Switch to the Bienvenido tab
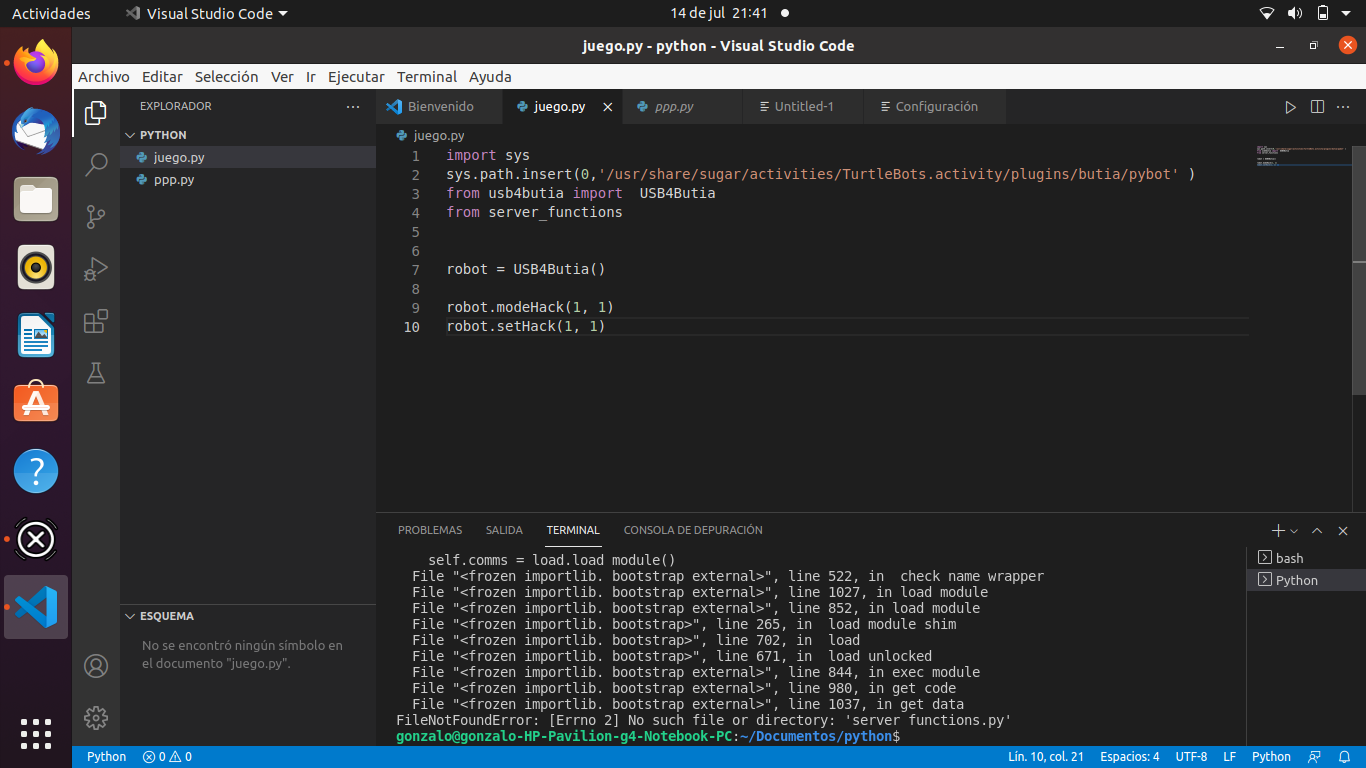Image resolution: width=1366 pixels, height=768 pixels. click(439, 106)
